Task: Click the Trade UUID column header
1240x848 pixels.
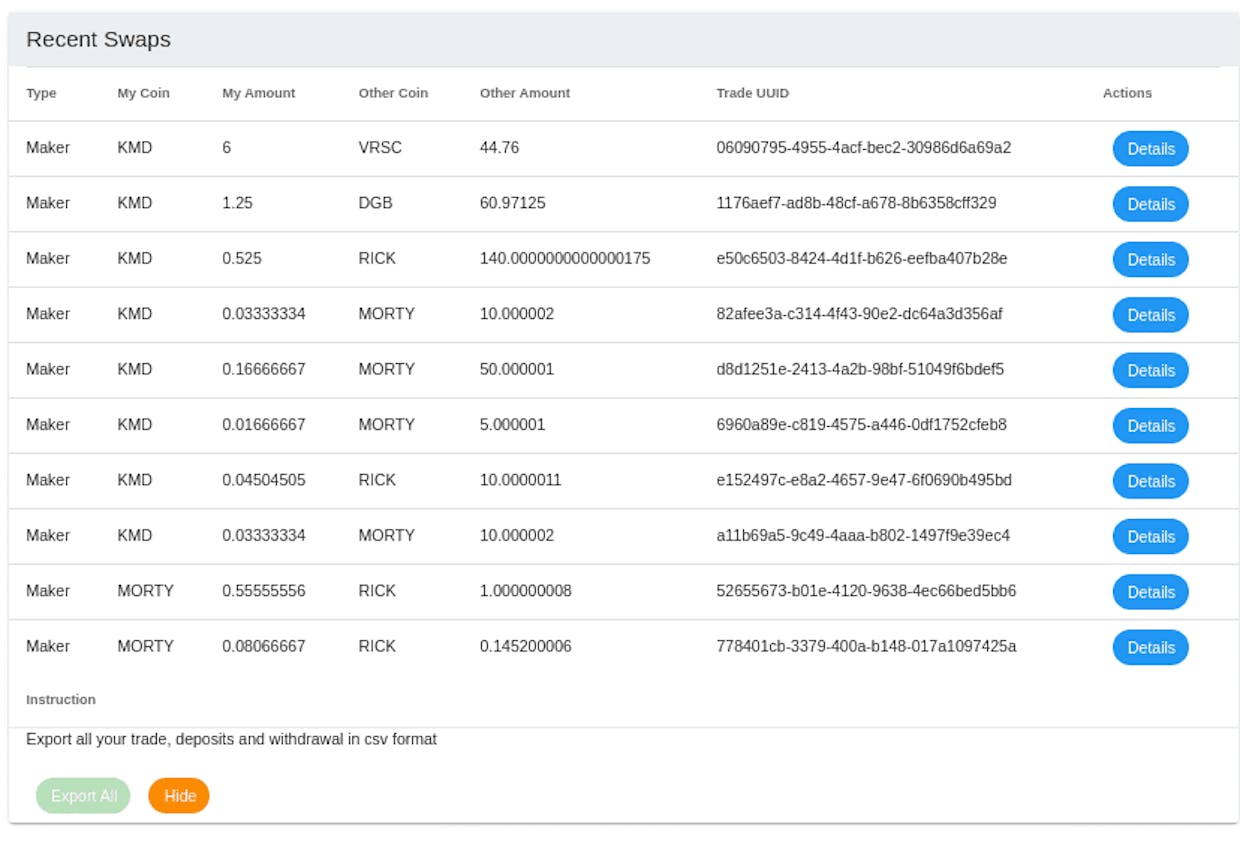Action: pos(753,93)
